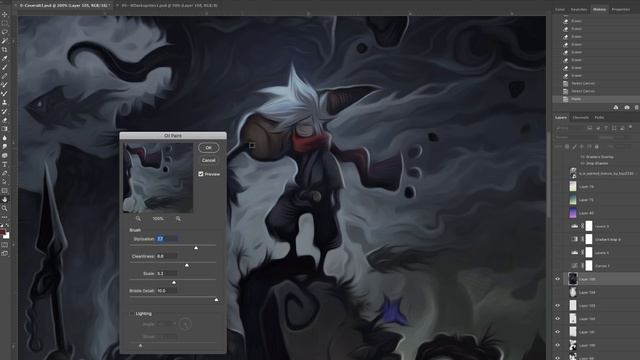The image size is (640, 360).
Task: Create new snapshot in History panel
Action: (x=627, y=107)
